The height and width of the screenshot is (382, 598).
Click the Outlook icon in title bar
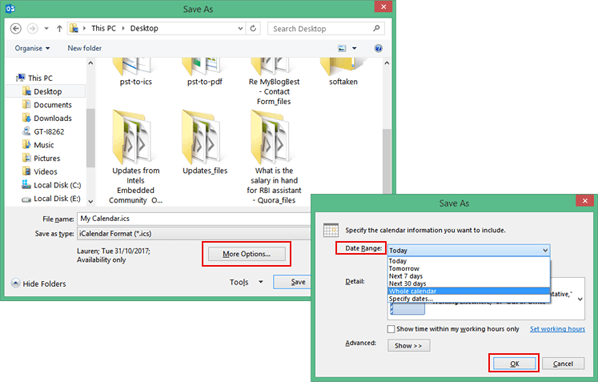[10, 8]
